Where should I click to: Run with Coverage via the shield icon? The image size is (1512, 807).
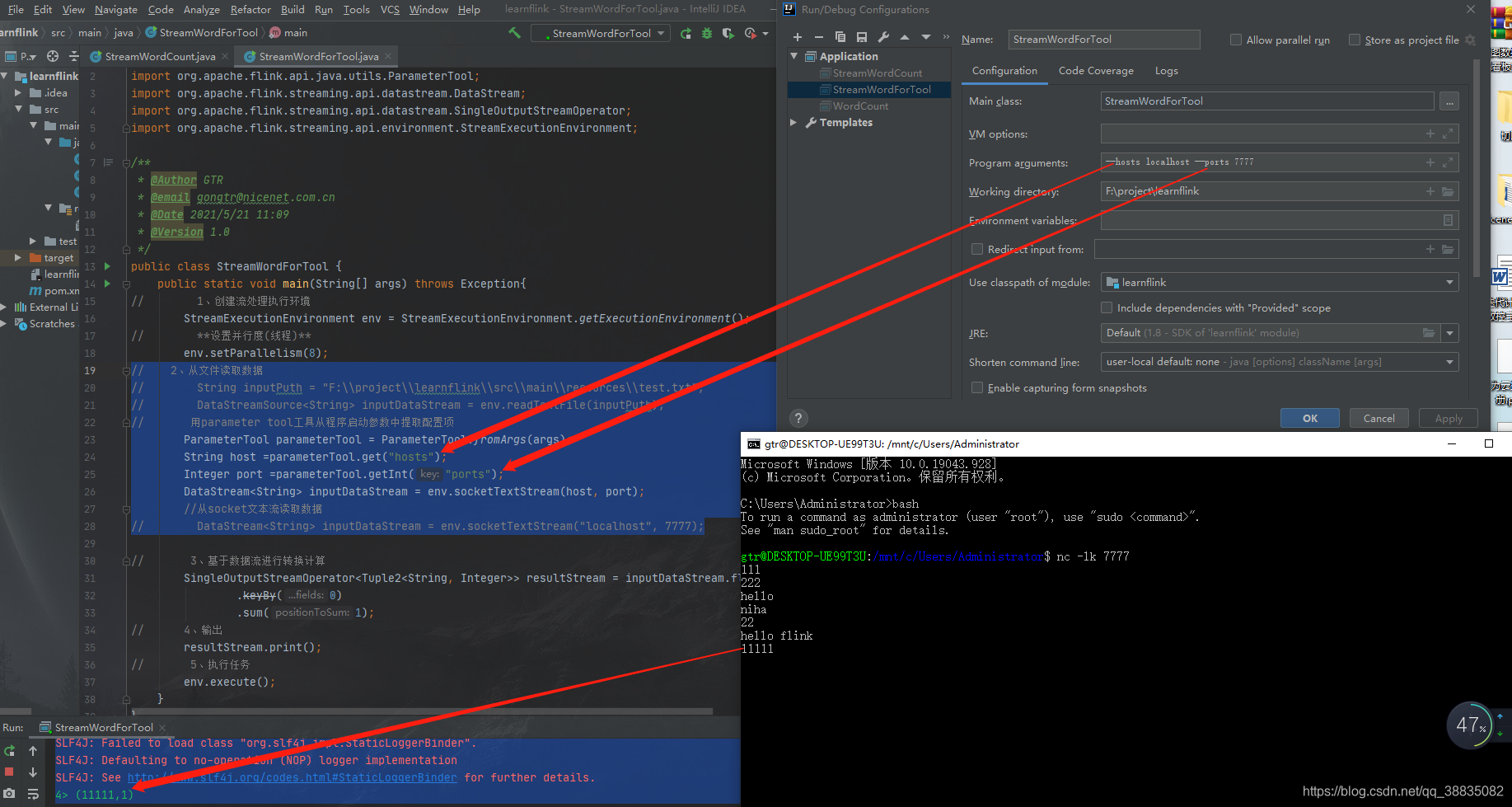point(728,33)
